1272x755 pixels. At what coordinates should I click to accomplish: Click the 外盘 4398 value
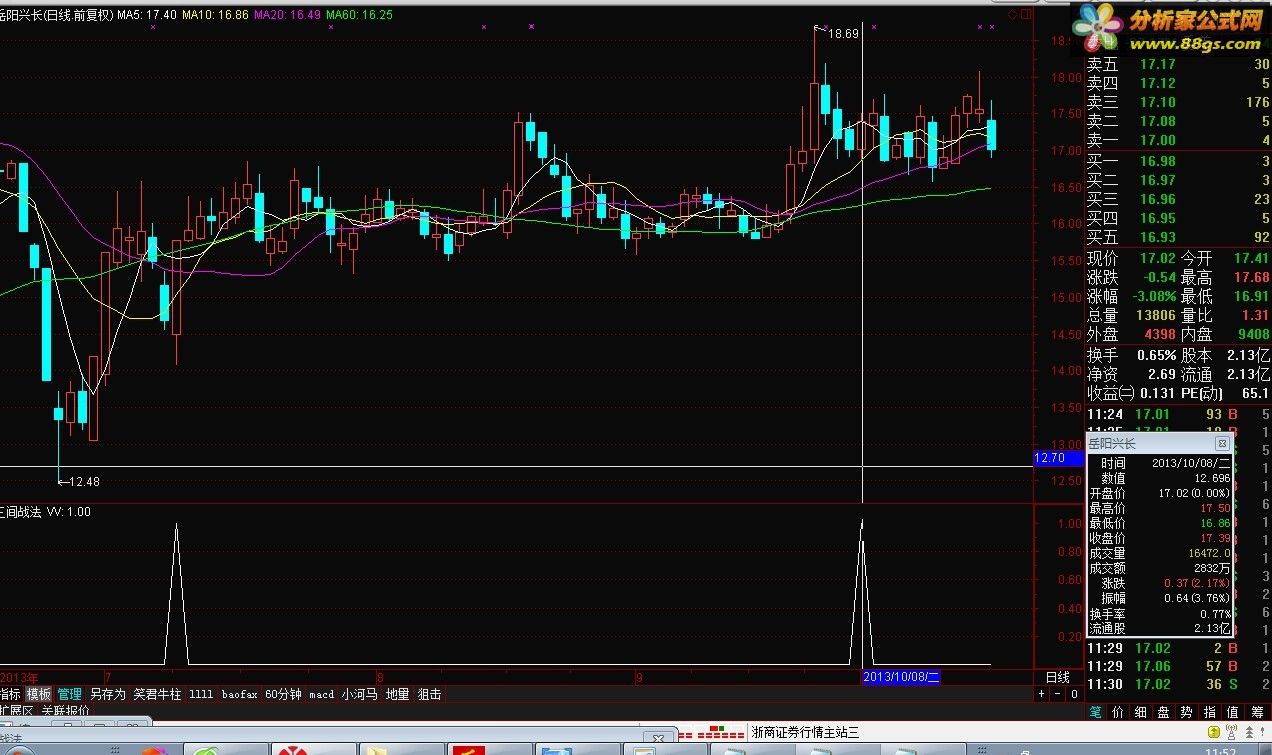(1160, 335)
